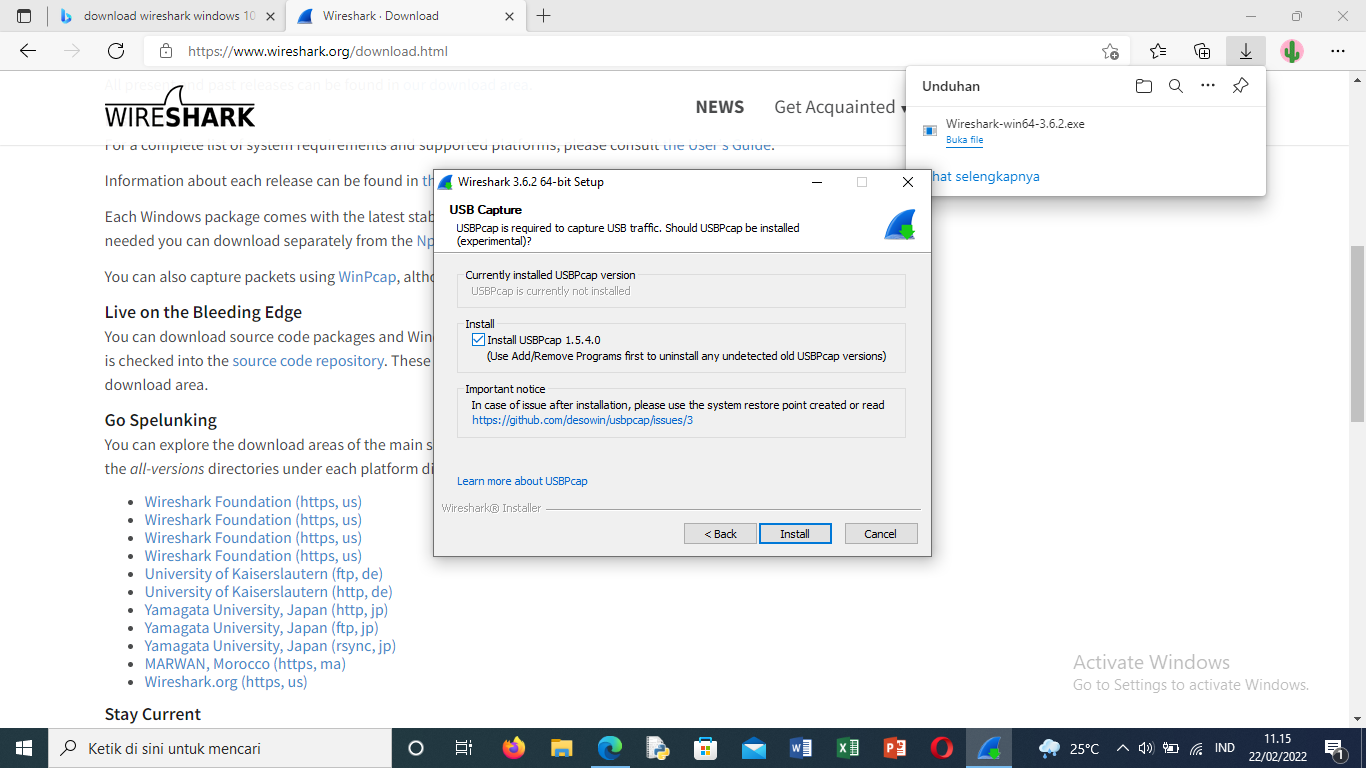The image size is (1366, 768).
Task: Launch PowerPoint from the taskbar
Action: (895, 748)
